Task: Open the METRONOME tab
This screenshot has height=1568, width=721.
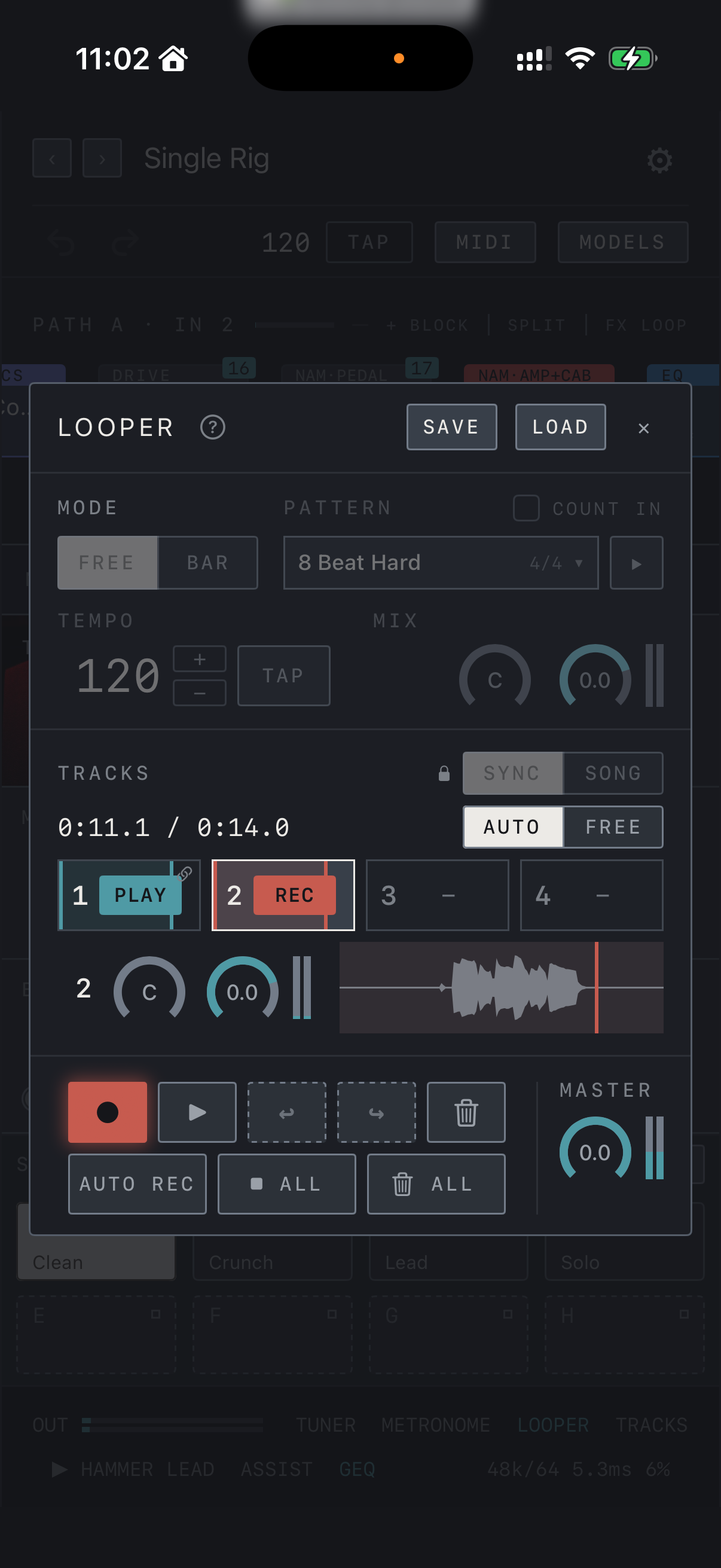Action: tap(436, 1425)
